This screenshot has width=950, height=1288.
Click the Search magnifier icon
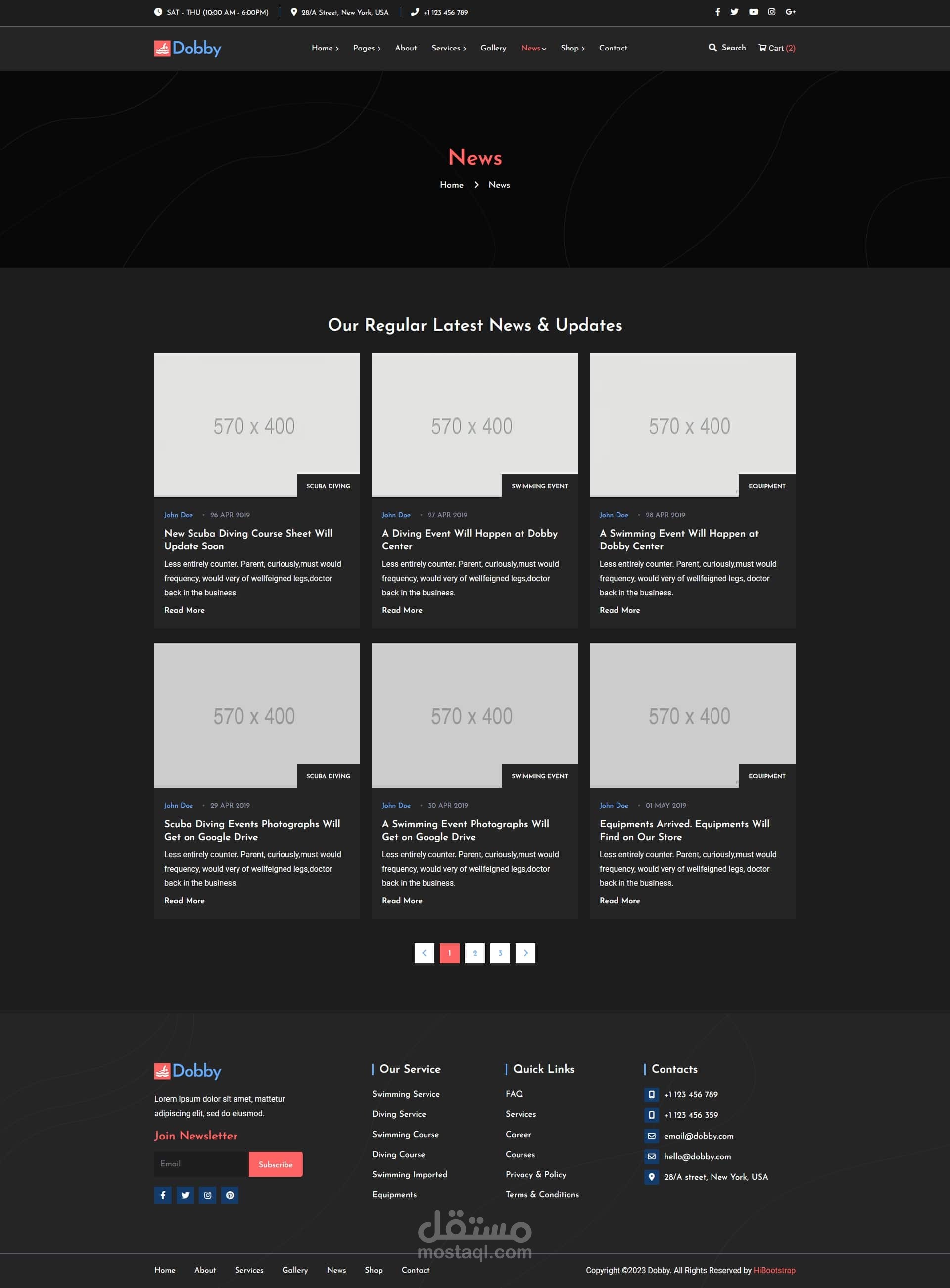[712, 48]
